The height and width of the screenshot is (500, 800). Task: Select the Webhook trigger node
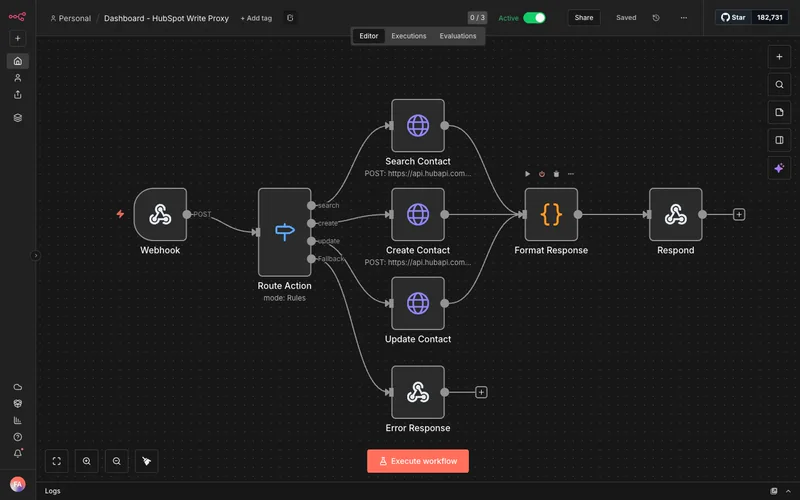pos(160,214)
